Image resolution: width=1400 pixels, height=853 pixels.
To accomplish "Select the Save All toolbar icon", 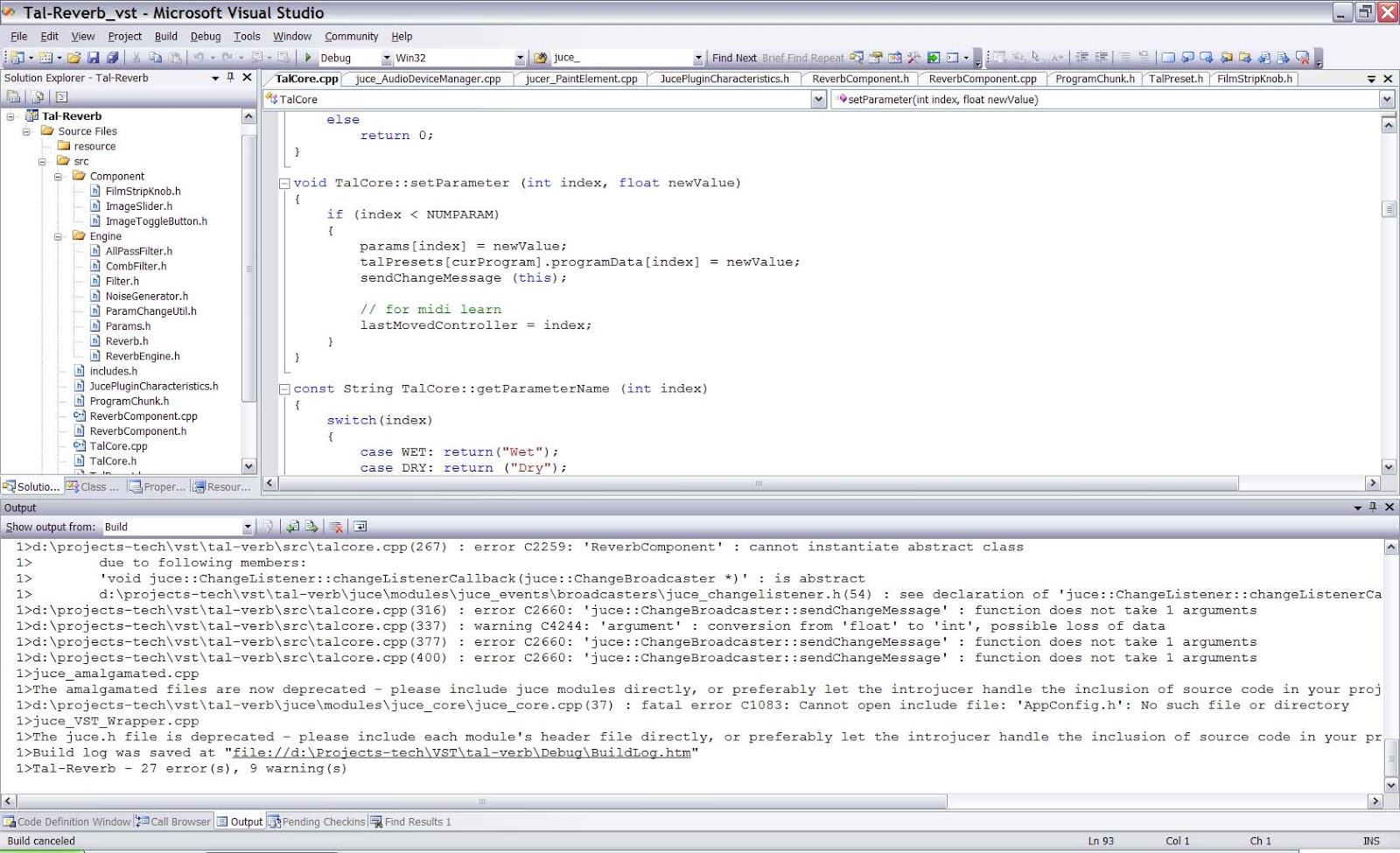I will pyautogui.click(x=113, y=58).
